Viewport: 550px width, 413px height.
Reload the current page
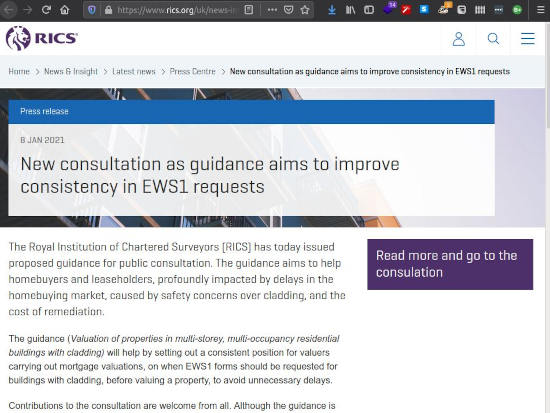pos(46,10)
